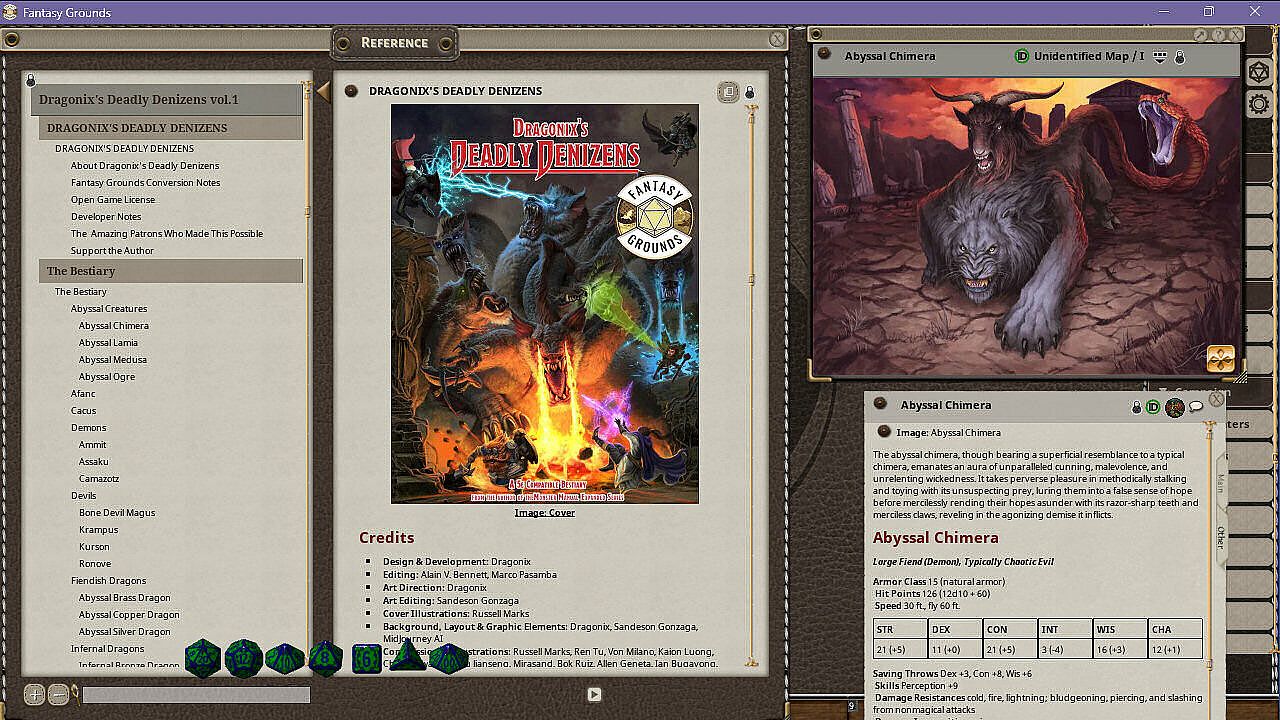This screenshot has width=1280, height=720.
Task: Open help for the image window
Action: pos(1218,35)
